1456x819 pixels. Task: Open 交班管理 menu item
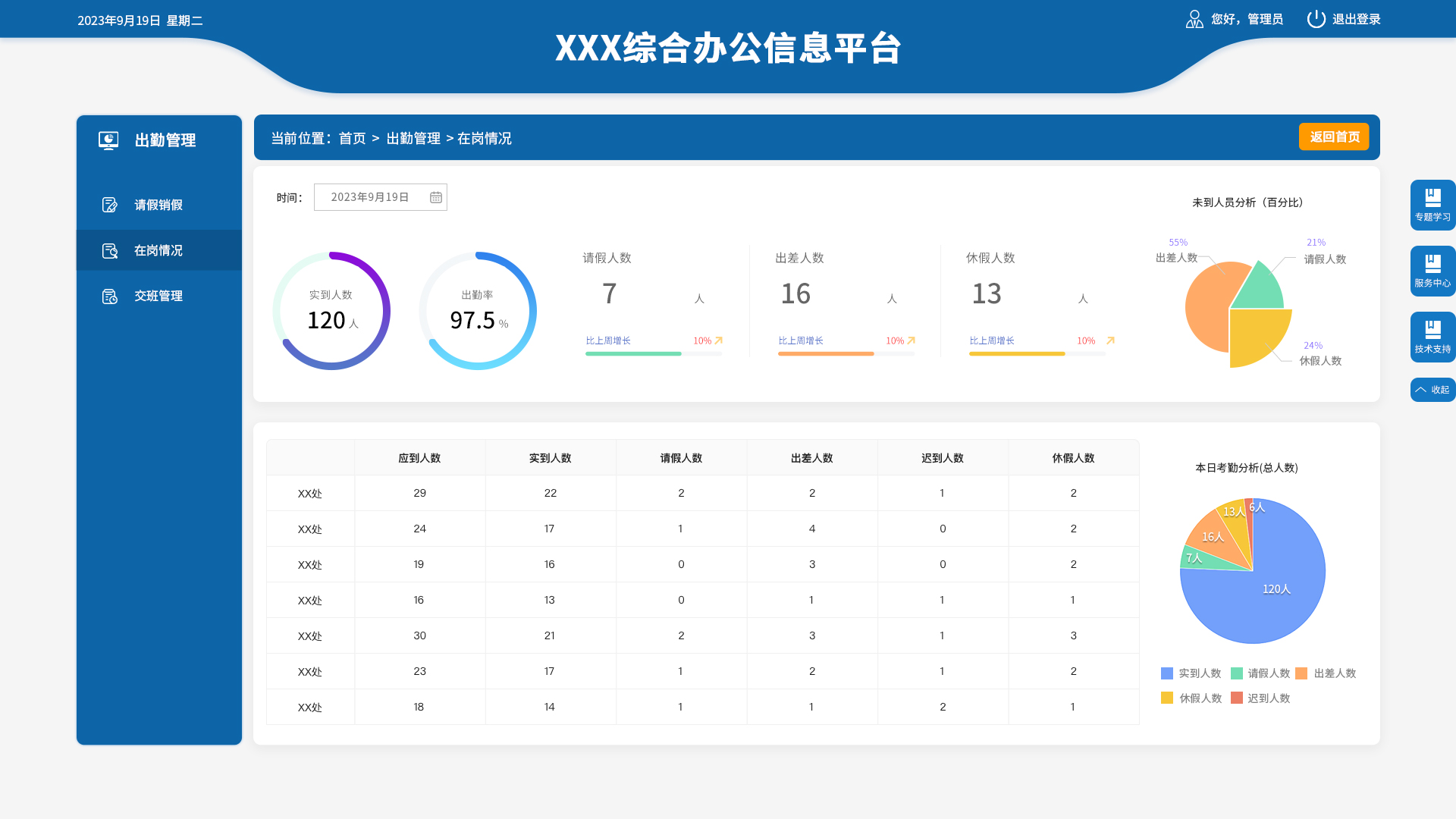(x=159, y=296)
